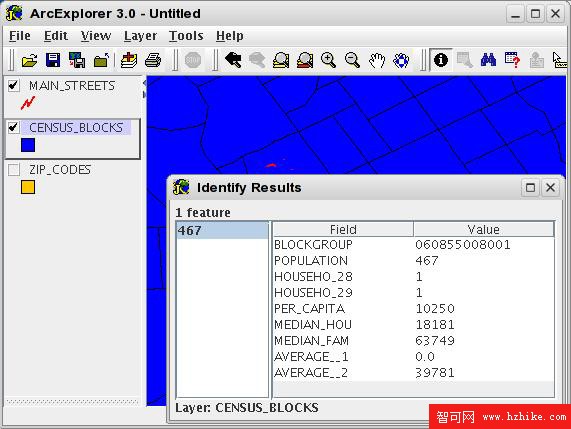The image size is (571, 429).
Task: Click Save As icon with monitor
Action: (77, 60)
